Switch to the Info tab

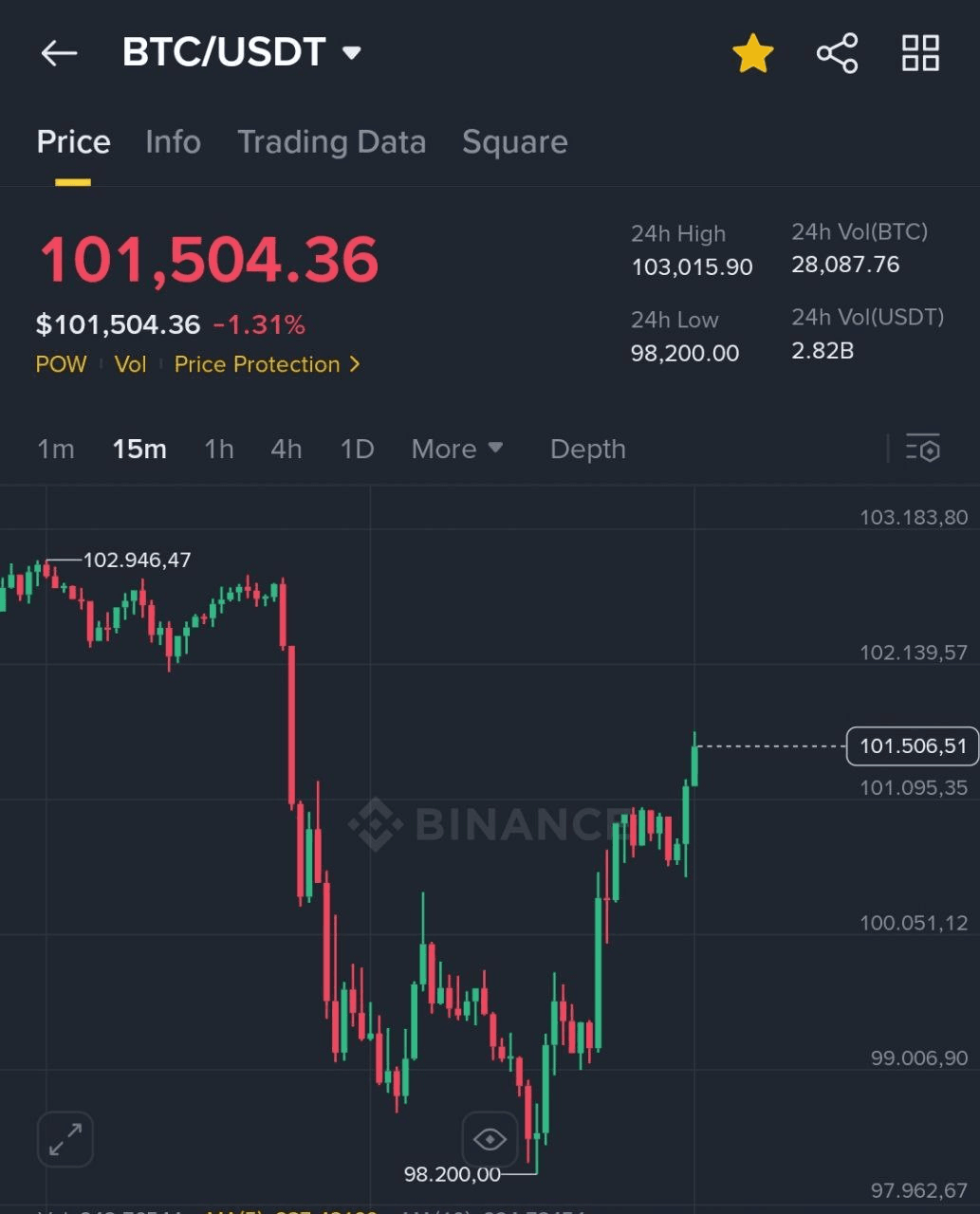click(x=173, y=142)
